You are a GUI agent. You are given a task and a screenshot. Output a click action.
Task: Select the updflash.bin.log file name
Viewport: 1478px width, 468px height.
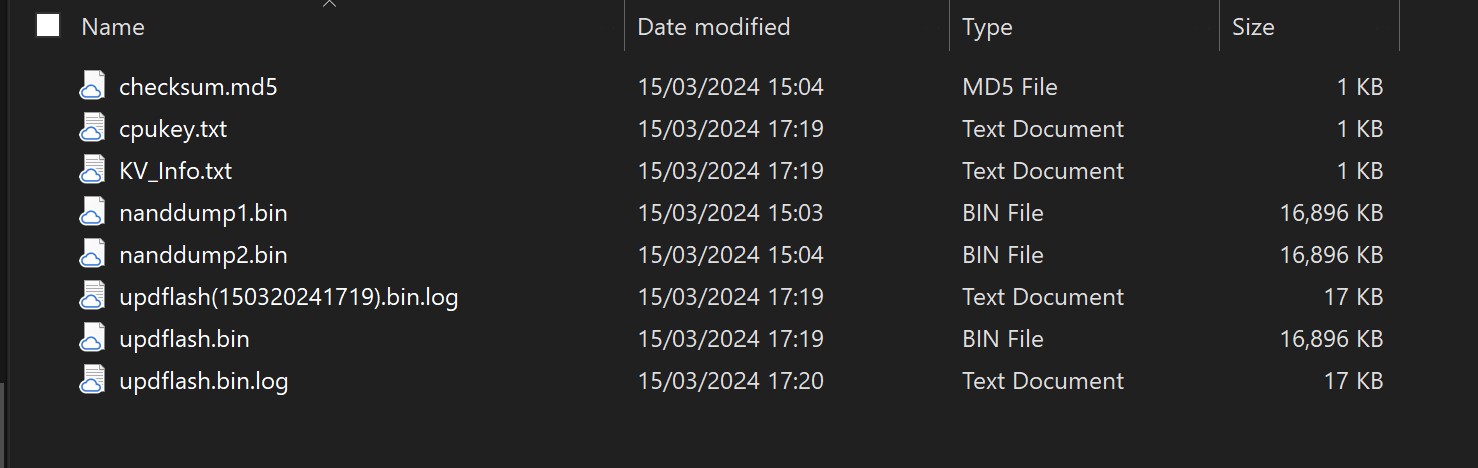[x=203, y=381]
